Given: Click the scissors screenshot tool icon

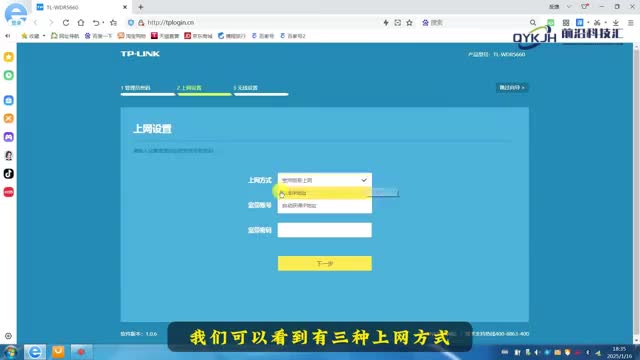Looking at the screenshot, I should pos(597,23).
